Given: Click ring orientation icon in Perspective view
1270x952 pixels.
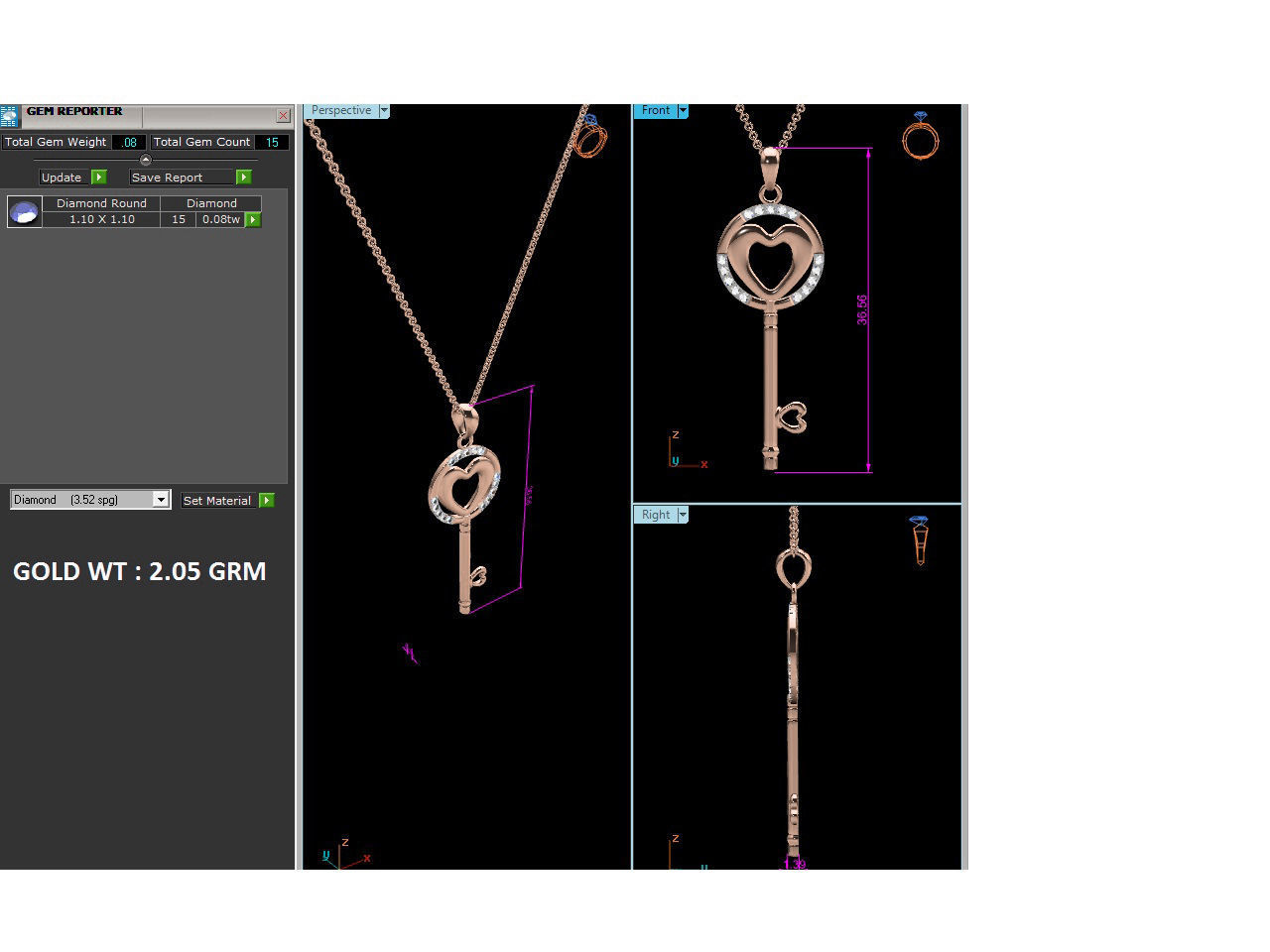Looking at the screenshot, I should [x=590, y=135].
